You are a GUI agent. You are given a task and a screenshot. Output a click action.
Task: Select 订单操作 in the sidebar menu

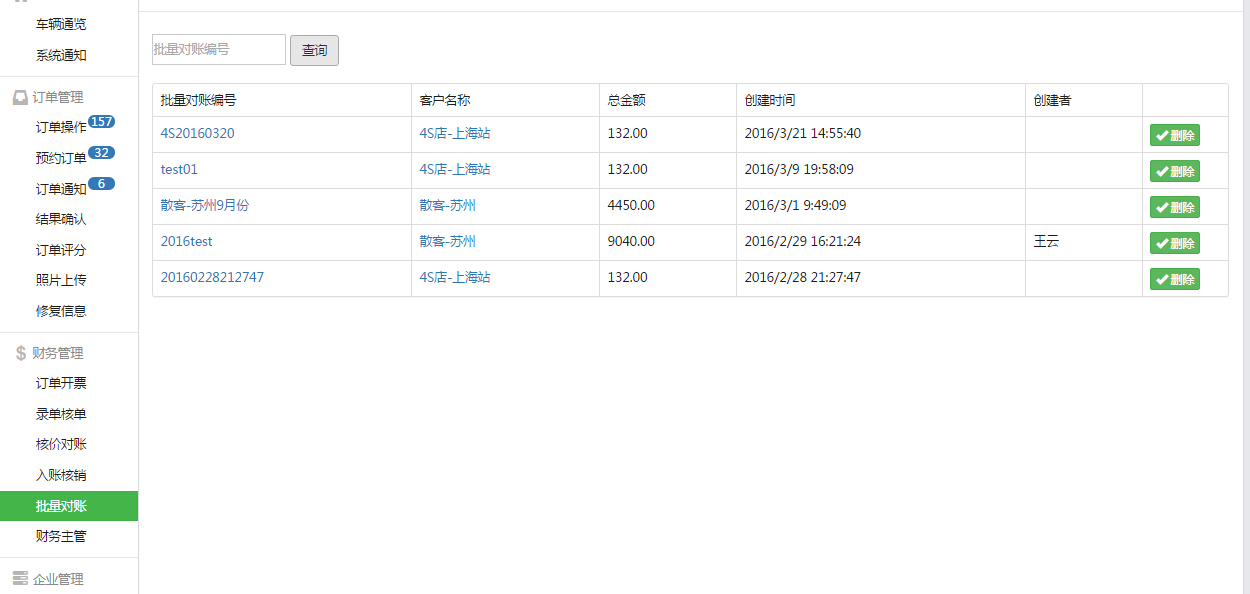click(x=61, y=127)
